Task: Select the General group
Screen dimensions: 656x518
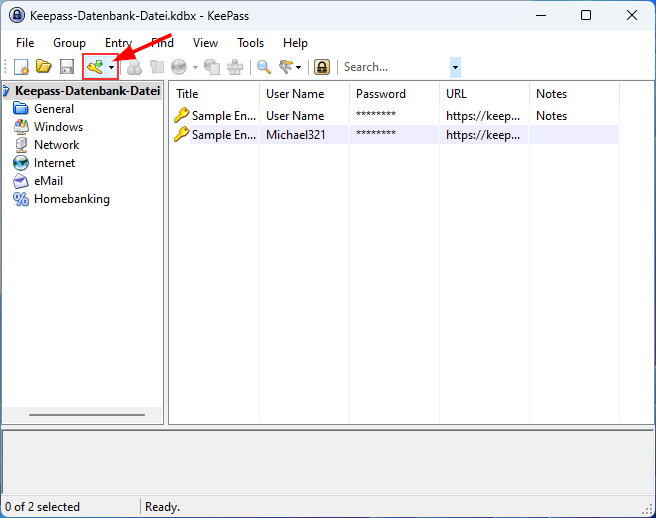Action: tap(54, 109)
